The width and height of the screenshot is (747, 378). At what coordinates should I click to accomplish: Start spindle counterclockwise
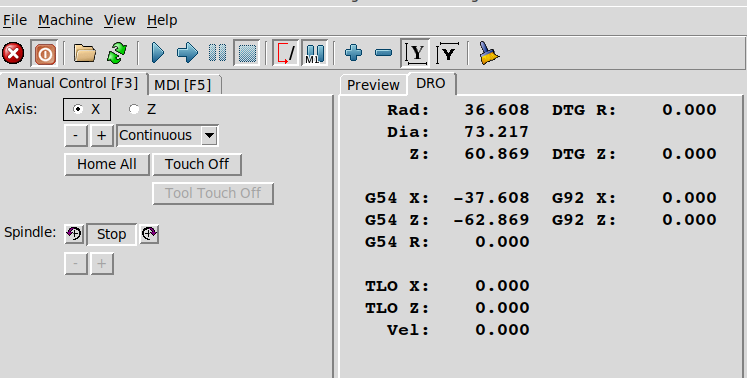(74, 234)
